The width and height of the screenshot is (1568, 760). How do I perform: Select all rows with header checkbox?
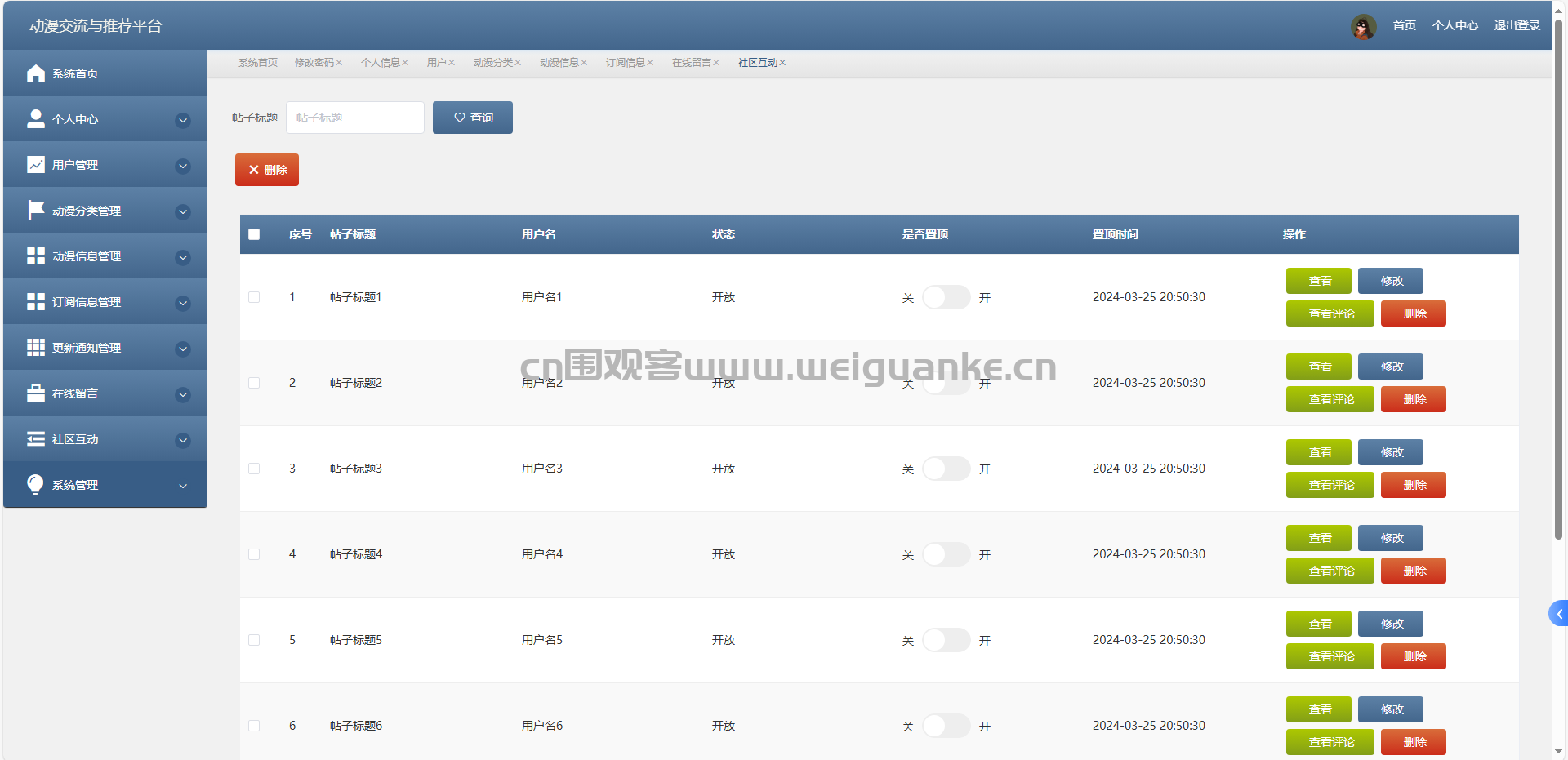pyautogui.click(x=254, y=234)
